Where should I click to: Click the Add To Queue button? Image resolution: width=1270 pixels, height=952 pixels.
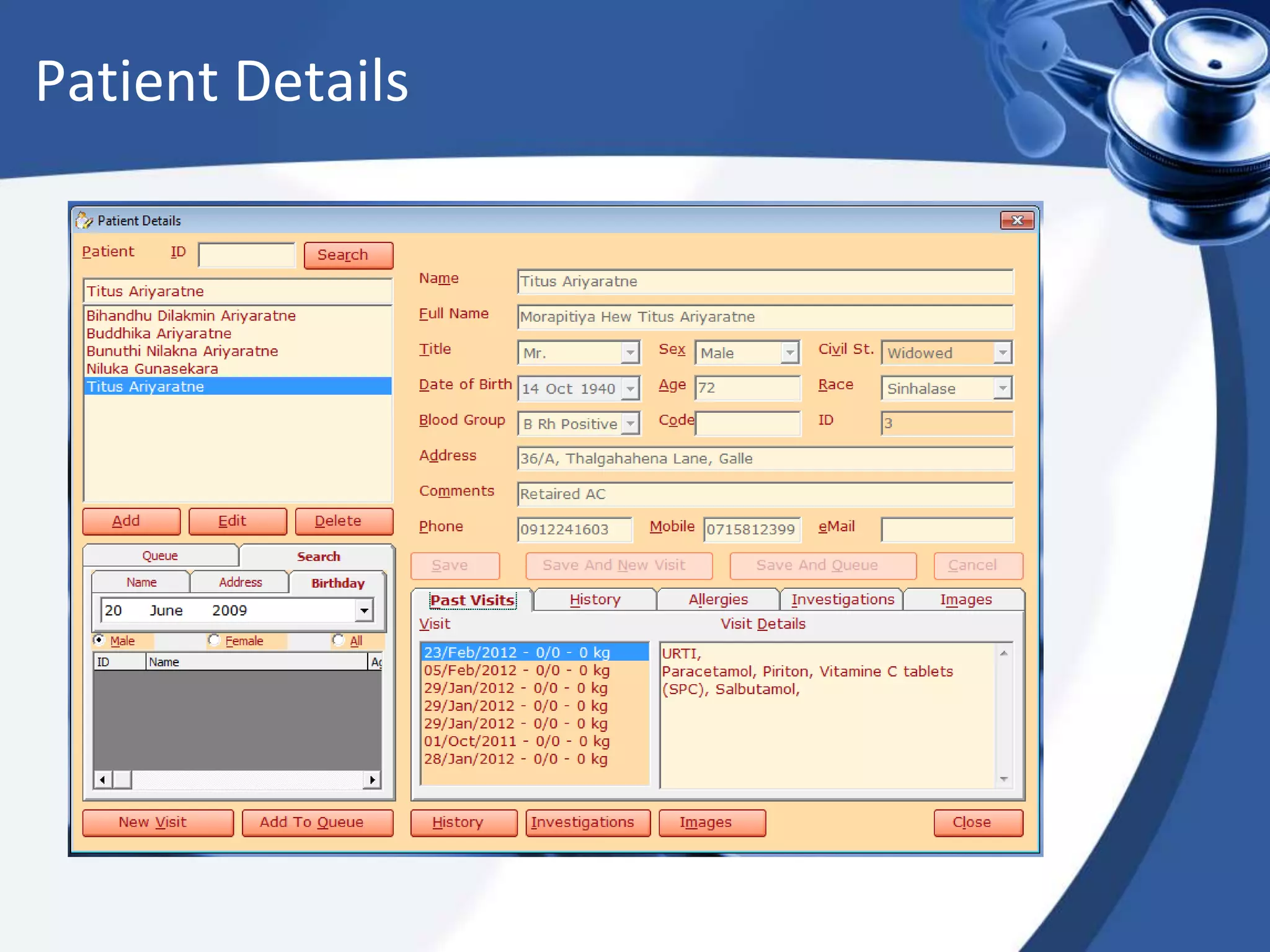coord(317,822)
